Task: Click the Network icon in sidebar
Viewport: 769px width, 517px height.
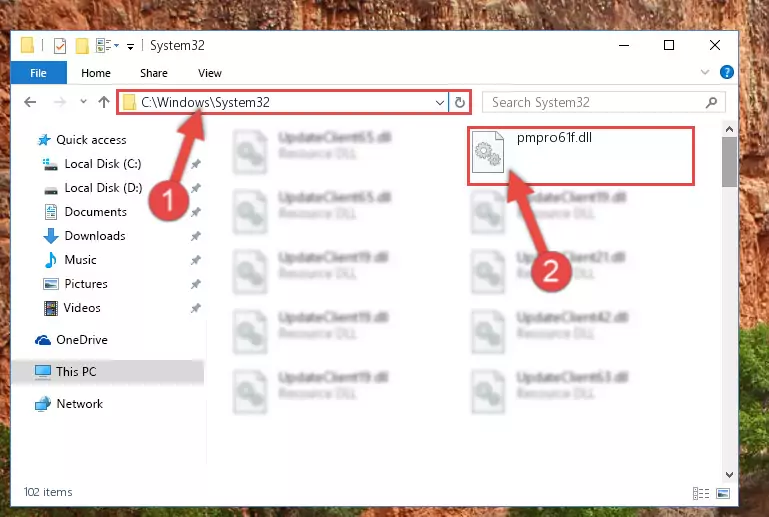Action: point(43,404)
